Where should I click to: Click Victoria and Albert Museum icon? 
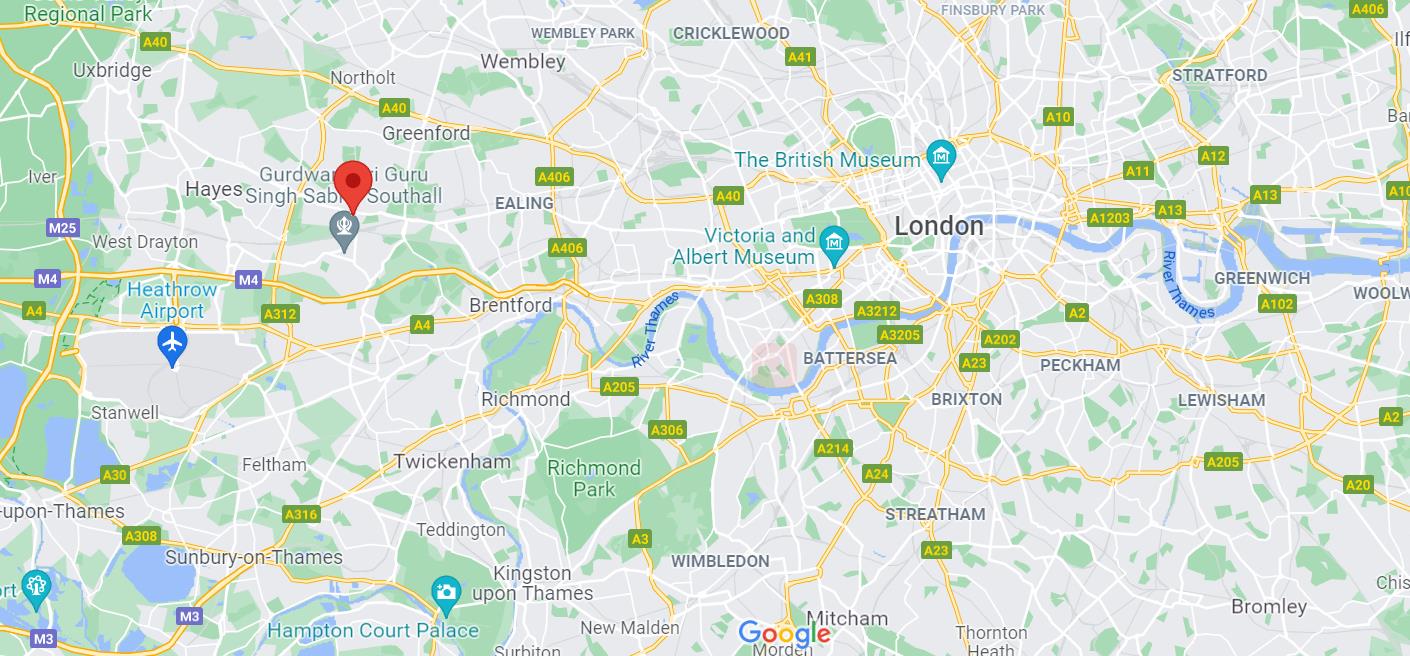tap(833, 244)
